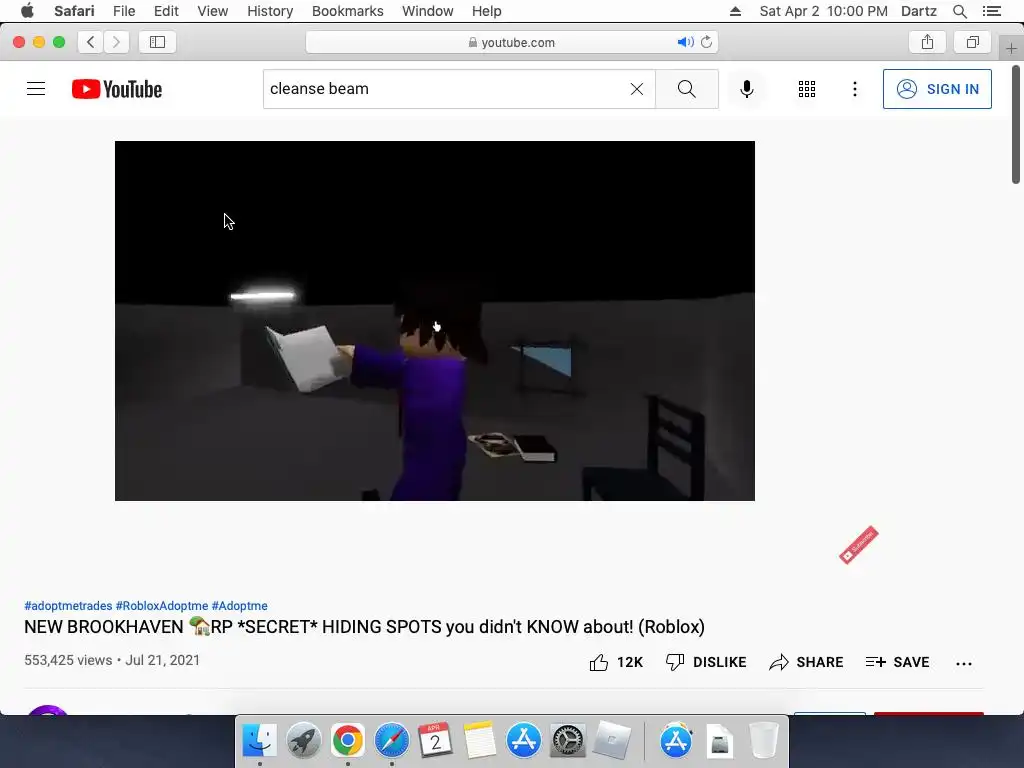Screen dimensions: 1024x768
Task: Open the #adoptmetrades hashtag link
Action: 68,606
